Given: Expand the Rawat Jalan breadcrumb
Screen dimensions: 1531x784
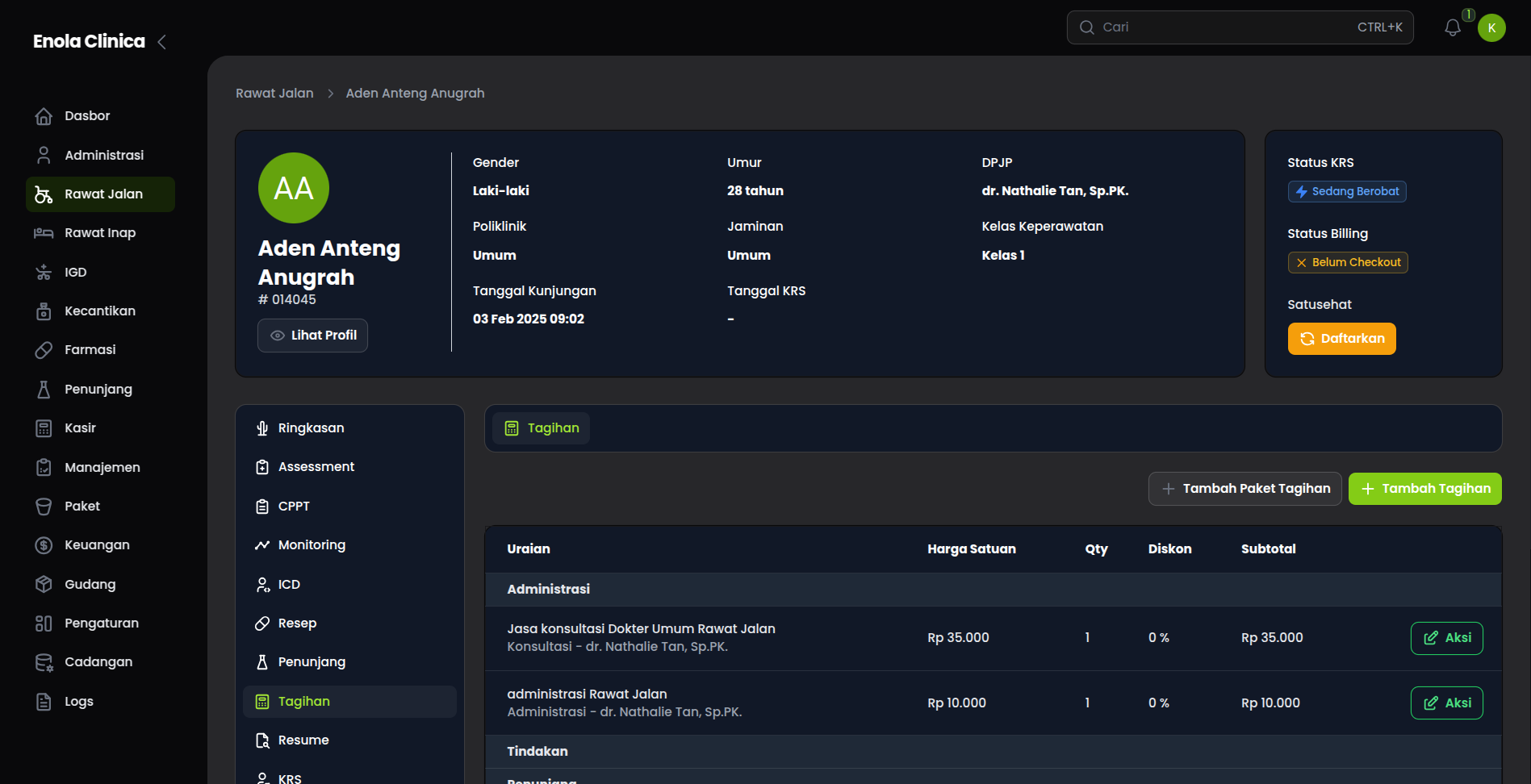Looking at the screenshot, I should pyautogui.click(x=274, y=93).
